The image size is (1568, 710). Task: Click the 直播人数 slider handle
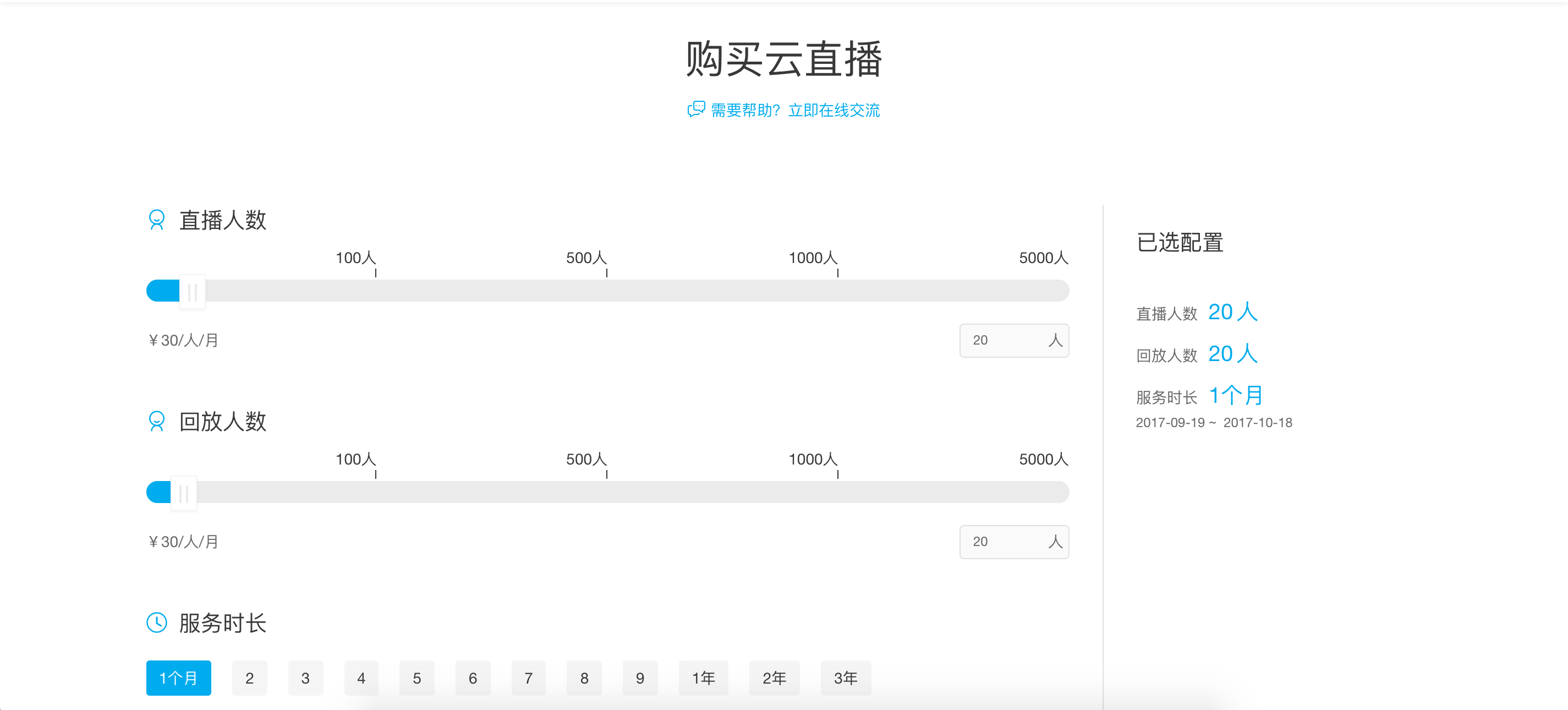[192, 292]
